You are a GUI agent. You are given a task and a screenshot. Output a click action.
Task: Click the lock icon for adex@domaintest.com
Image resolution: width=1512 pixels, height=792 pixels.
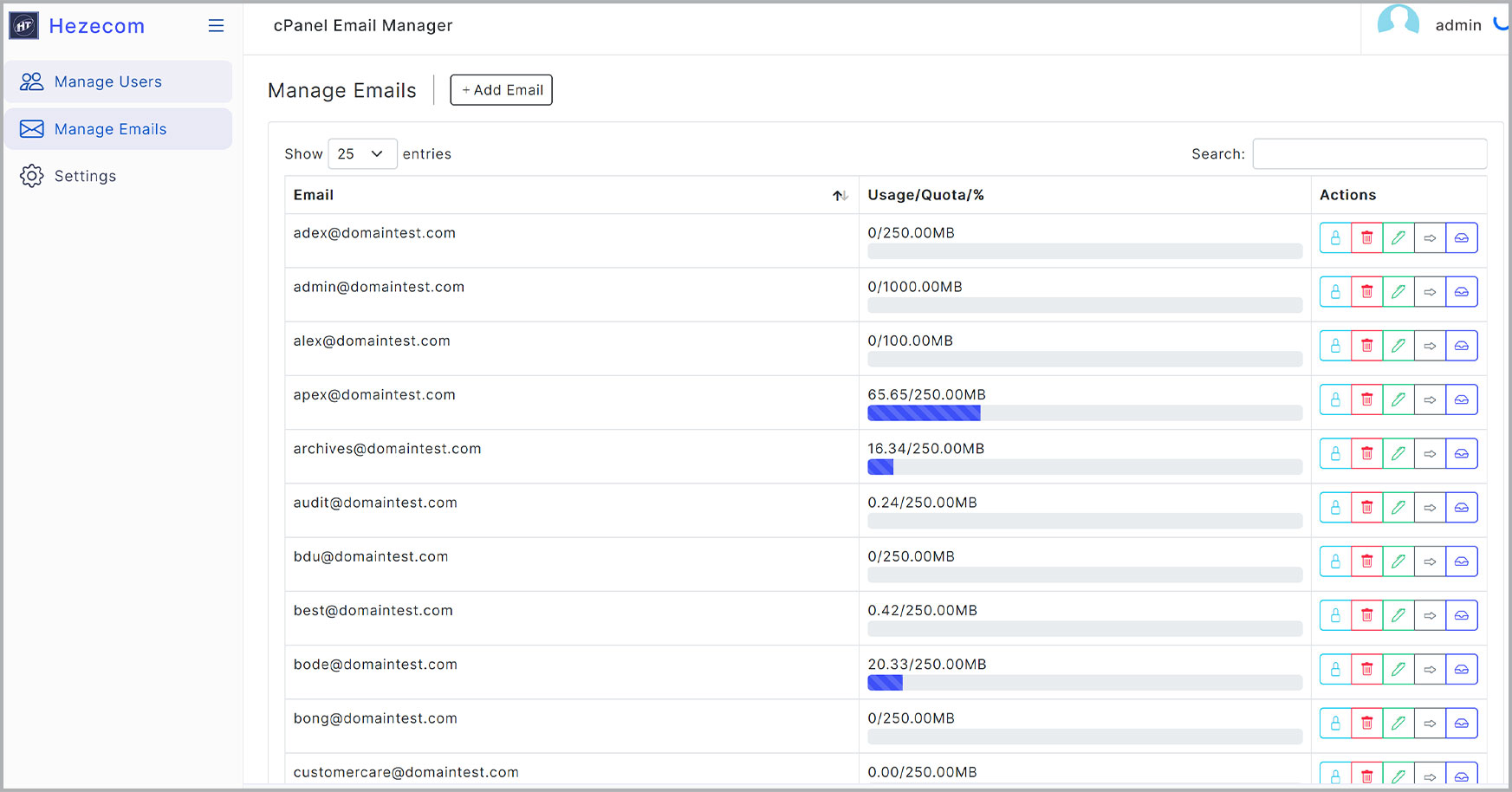[x=1335, y=238]
